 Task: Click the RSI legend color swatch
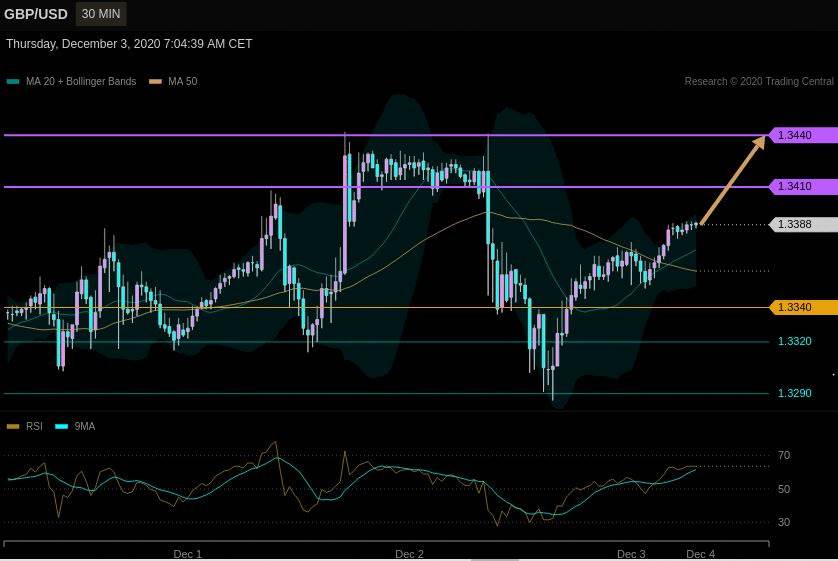click(x=13, y=426)
